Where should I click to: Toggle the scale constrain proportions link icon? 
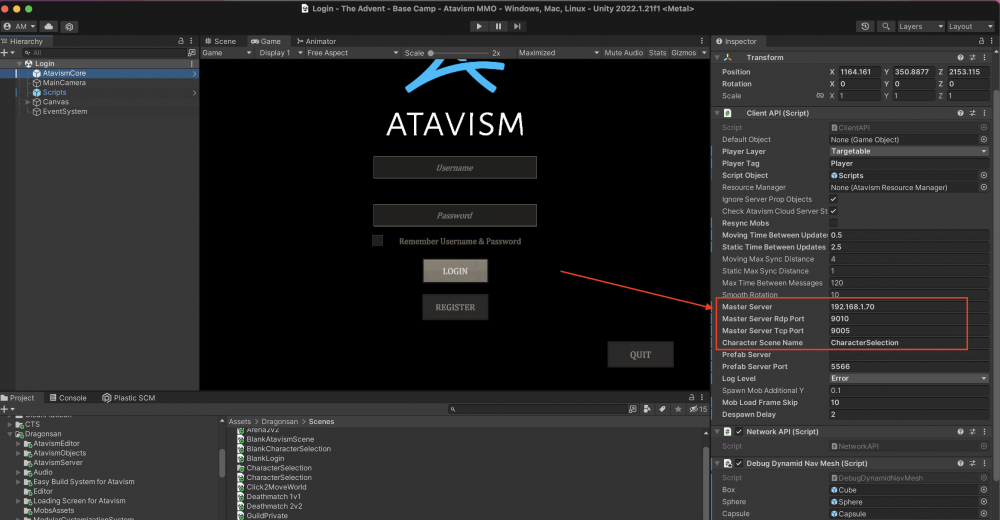pyautogui.click(x=820, y=96)
